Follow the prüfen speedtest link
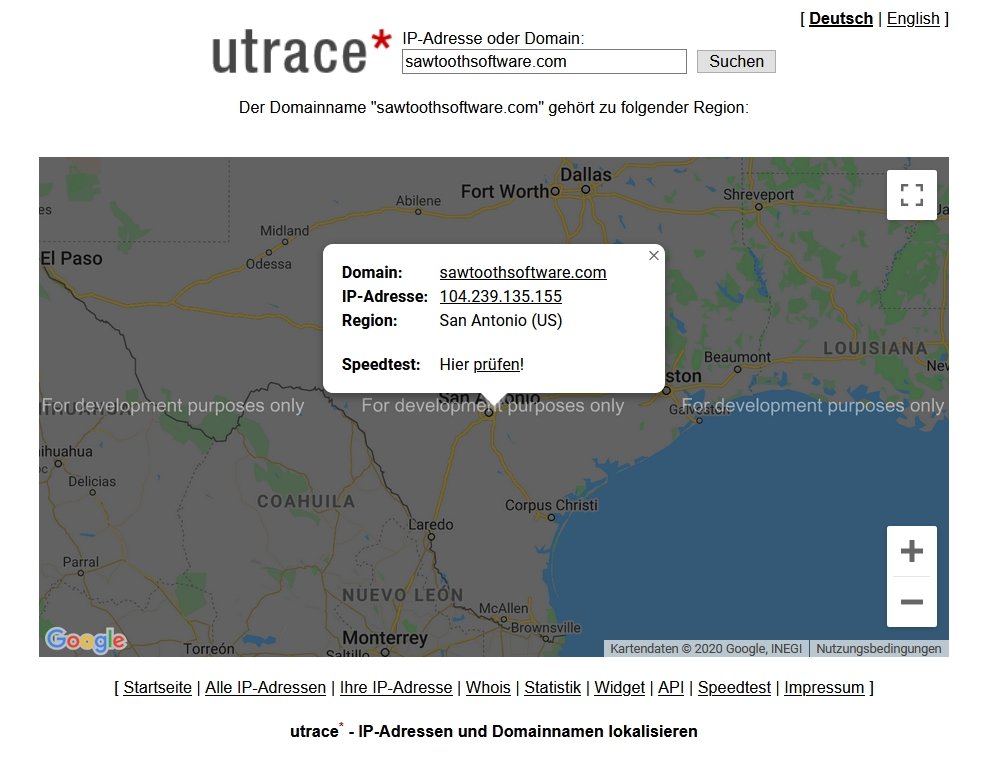The image size is (984, 758). pos(496,365)
